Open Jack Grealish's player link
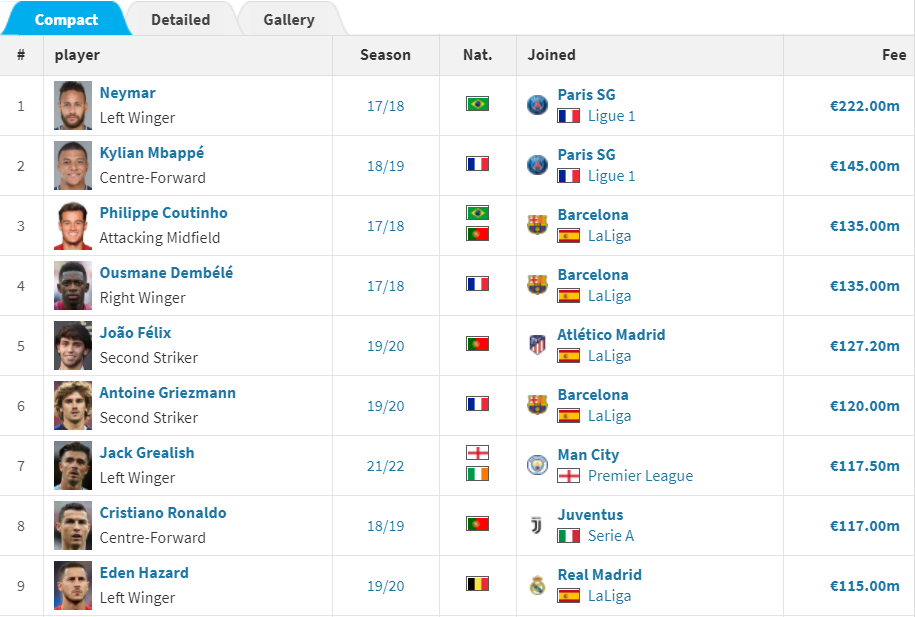 click(x=147, y=452)
